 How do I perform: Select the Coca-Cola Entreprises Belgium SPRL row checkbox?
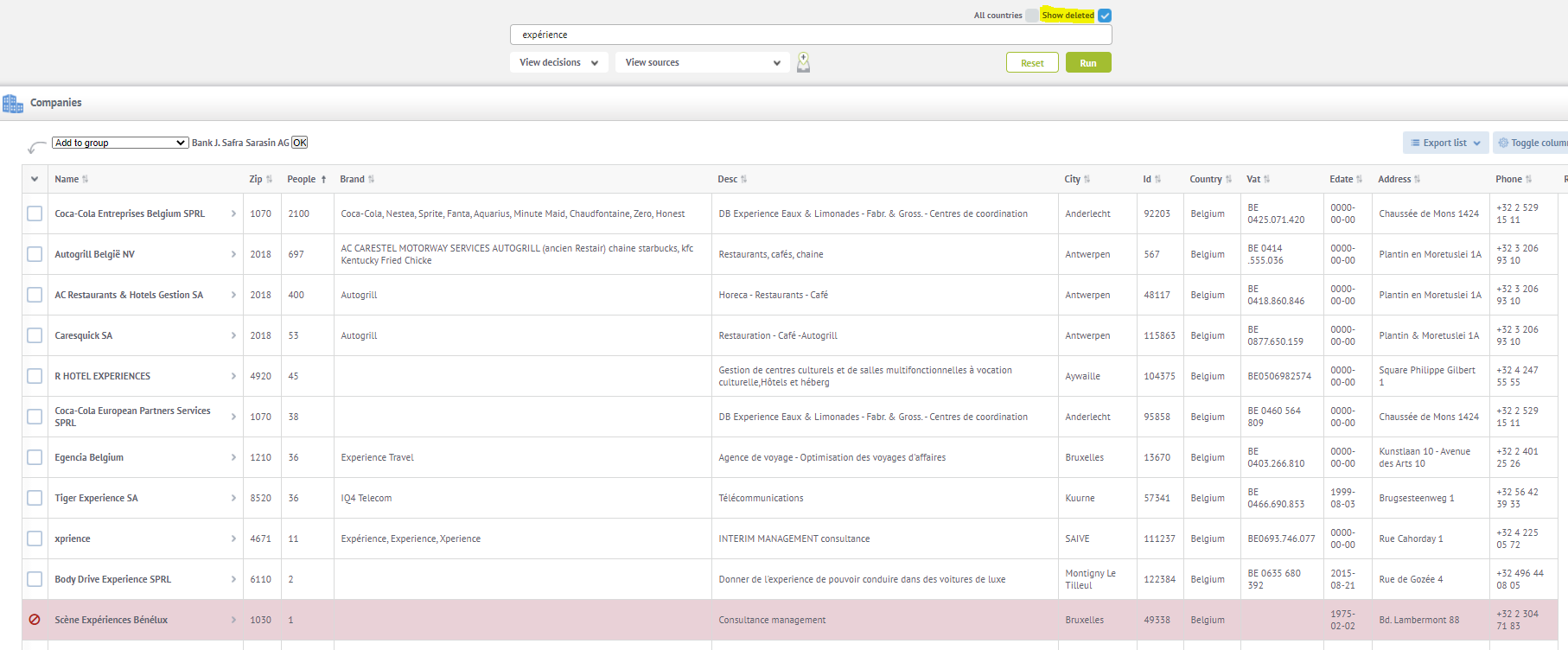(x=35, y=213)
